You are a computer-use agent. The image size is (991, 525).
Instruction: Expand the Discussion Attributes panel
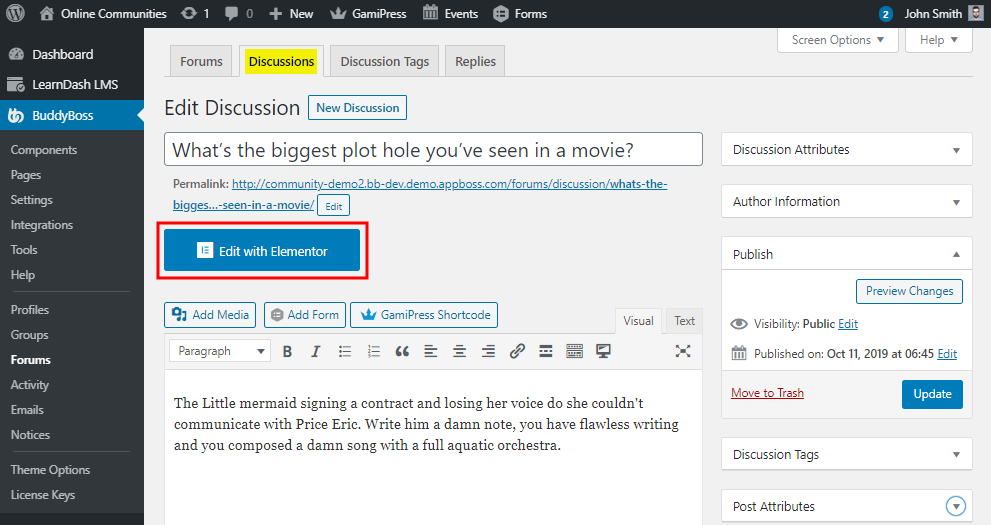tap(846, 150)
